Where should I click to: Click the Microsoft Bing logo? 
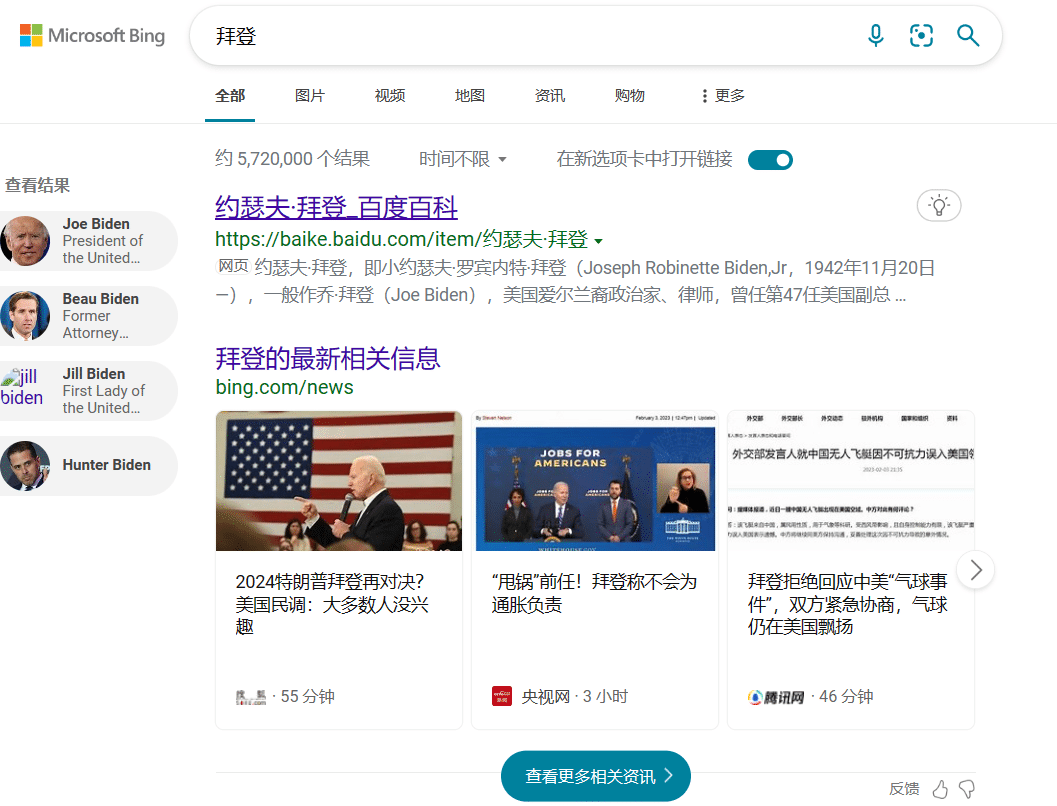(x=92, y=35)
